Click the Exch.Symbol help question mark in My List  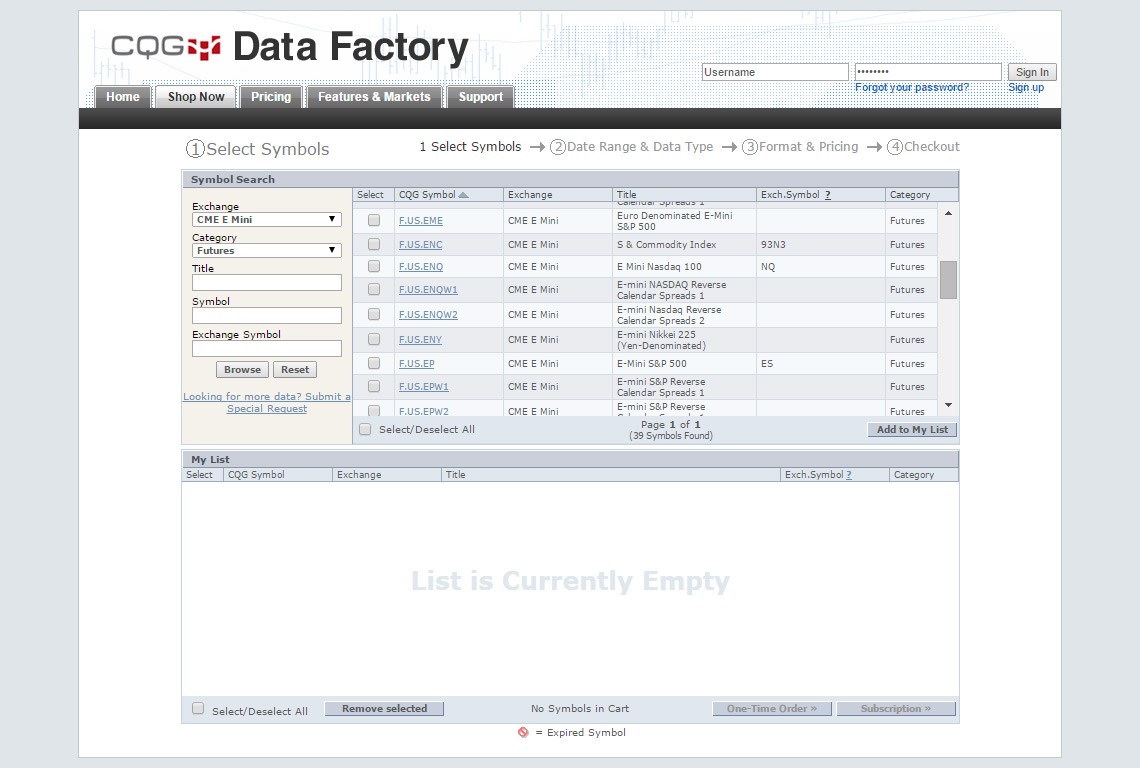(848, 475)
